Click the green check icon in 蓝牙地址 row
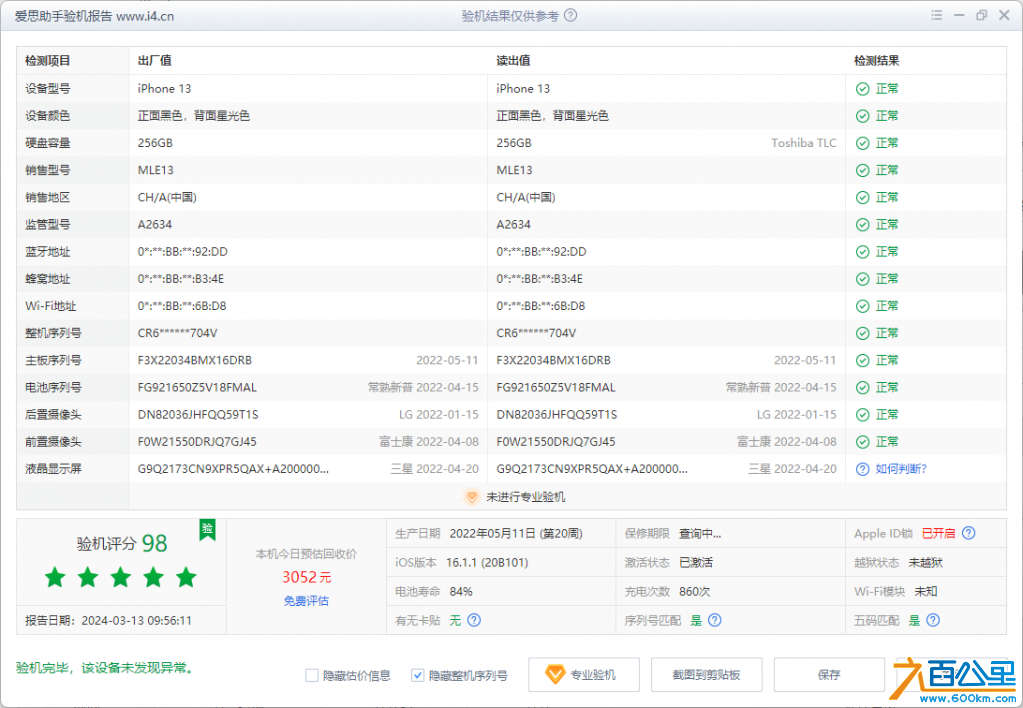1023x708 pixels. pyautogui.click(x=863, y=252)
